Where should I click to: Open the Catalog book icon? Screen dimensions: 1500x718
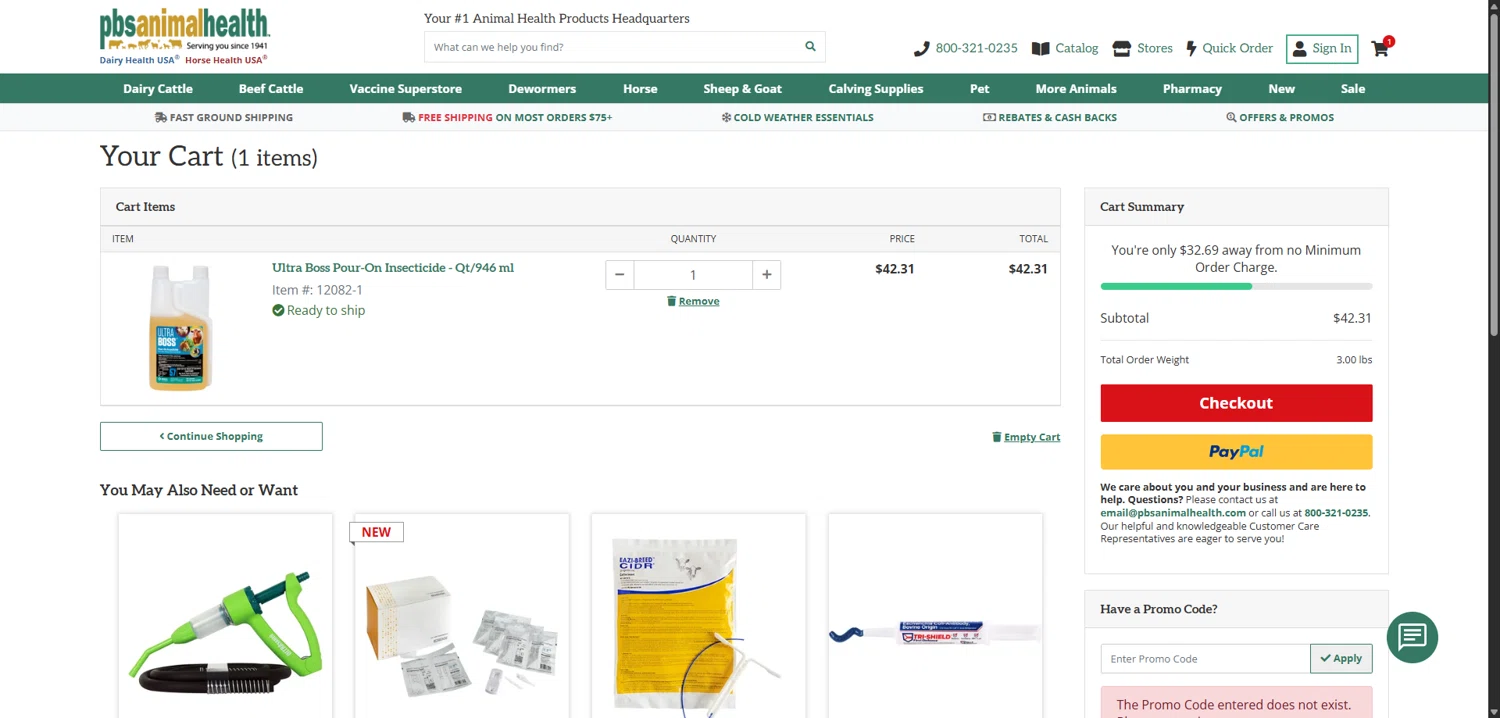point(1040,48)
